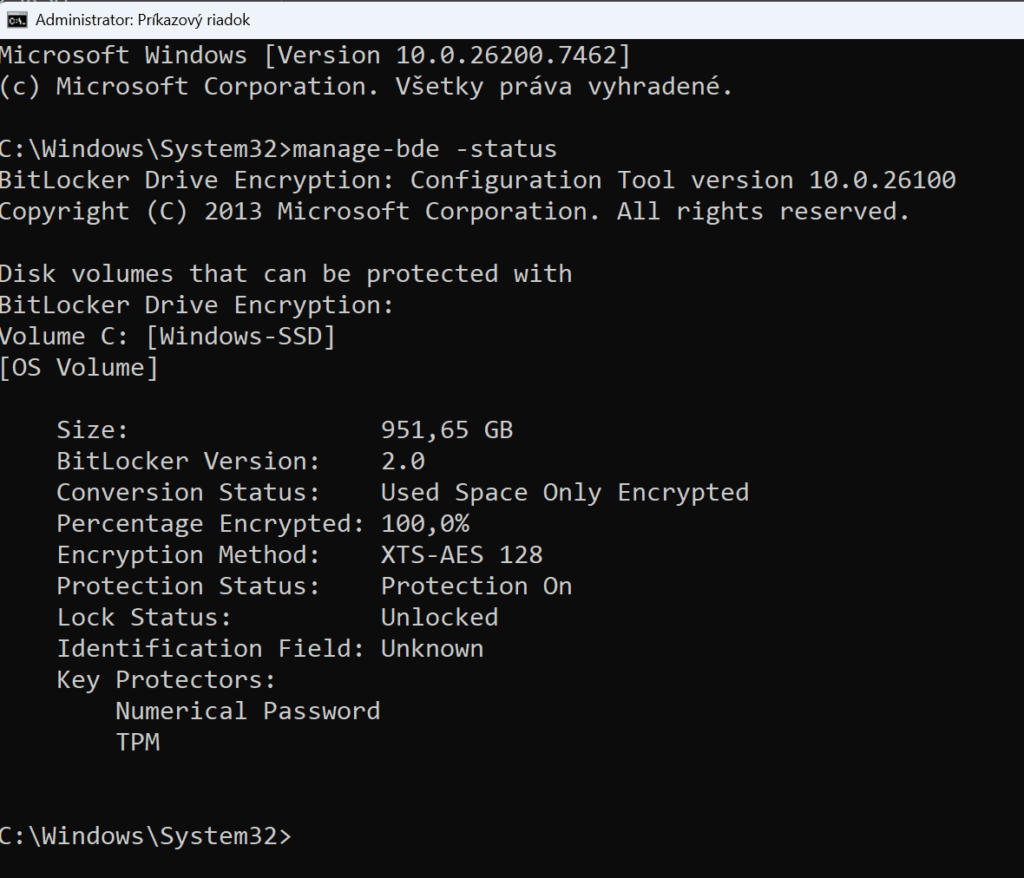Click the 'Percentage Encrypted: 100,0%' line

234,523
